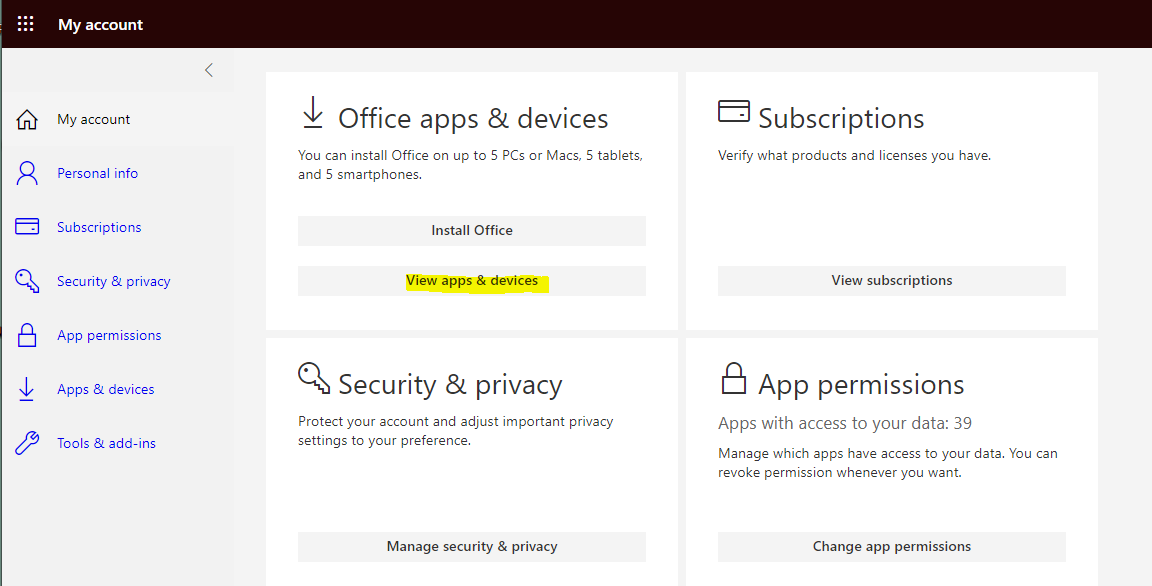Click the key icon for Security & privacy
1152x586 pixels.
(27, 281)
